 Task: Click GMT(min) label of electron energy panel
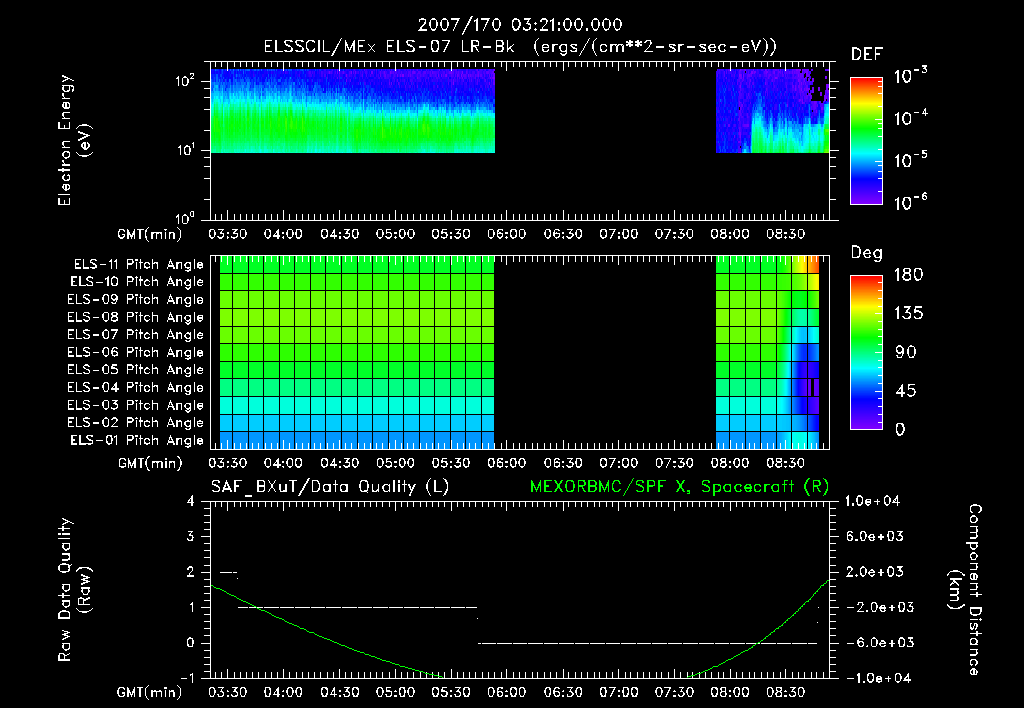point(150,234)
